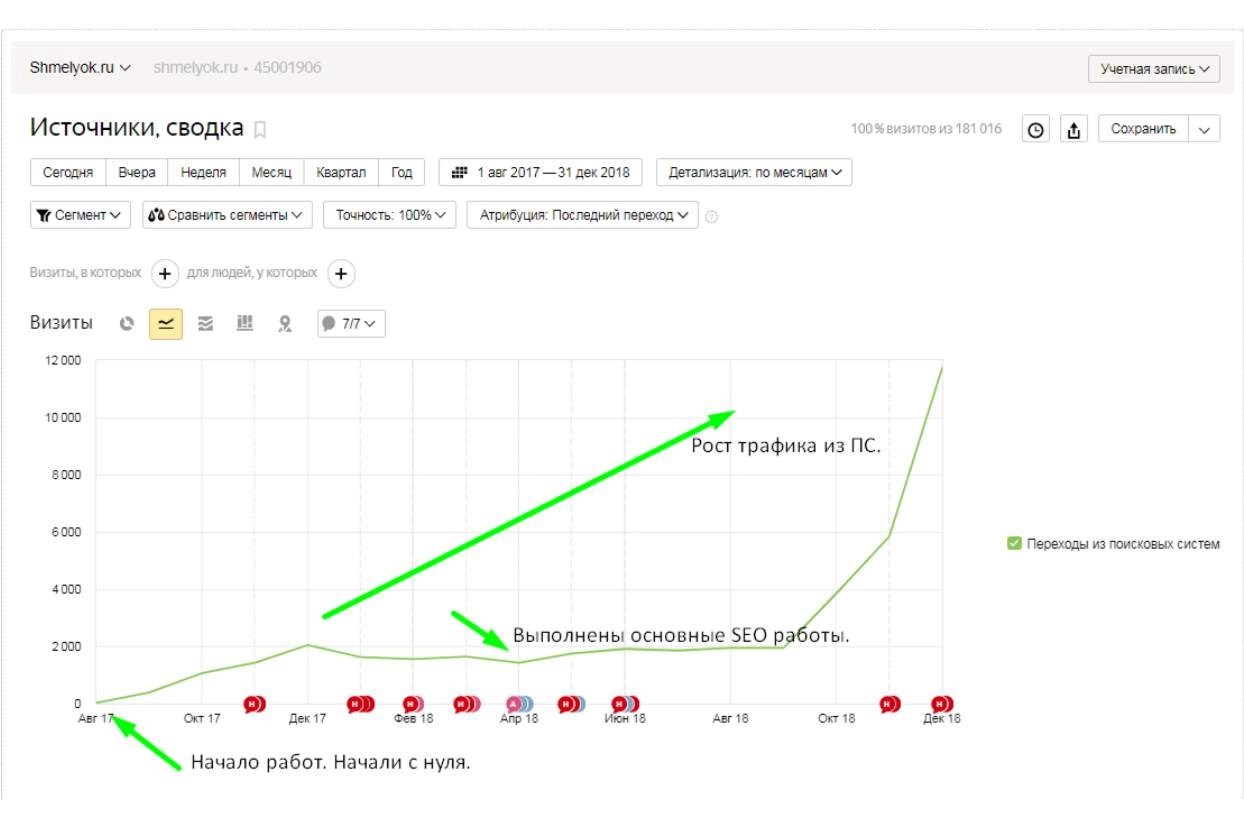Open the report history clock icon
1244x828 pixels.
pyautogui.click(x=1036, y=129)
